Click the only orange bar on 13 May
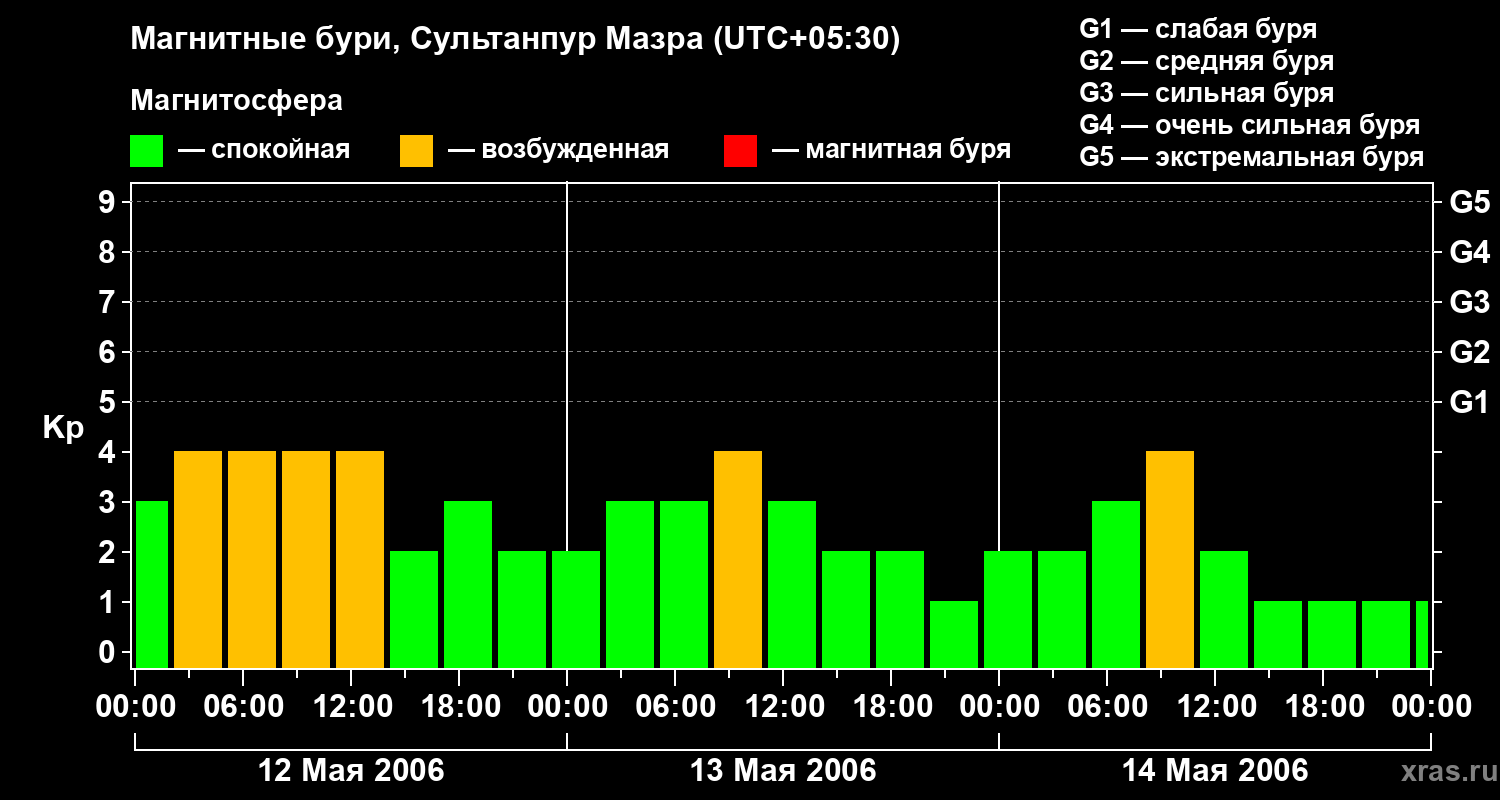The image size is (1500, 800). (738, 559)
